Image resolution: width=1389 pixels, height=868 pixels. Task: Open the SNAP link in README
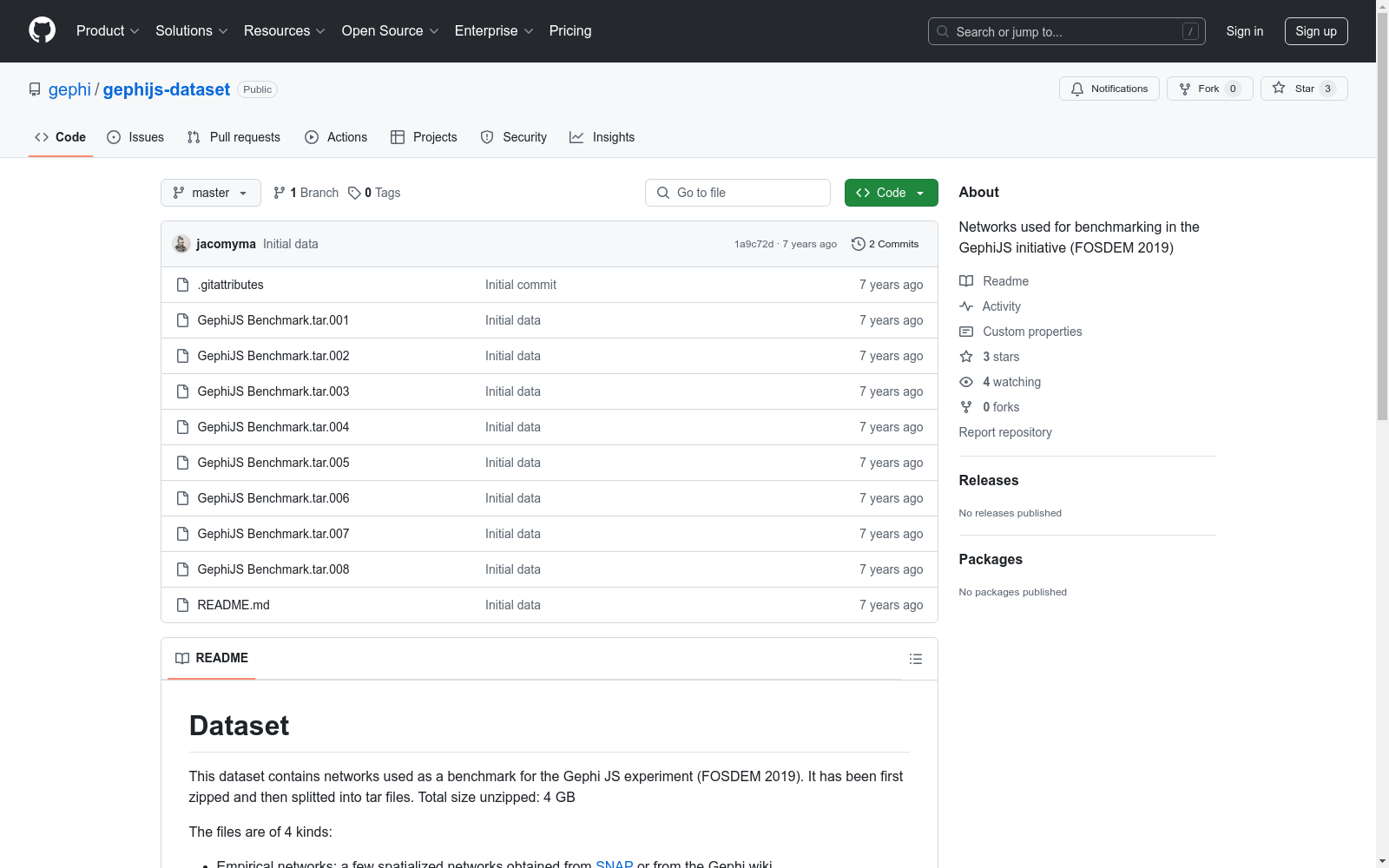tap(614, 863)
